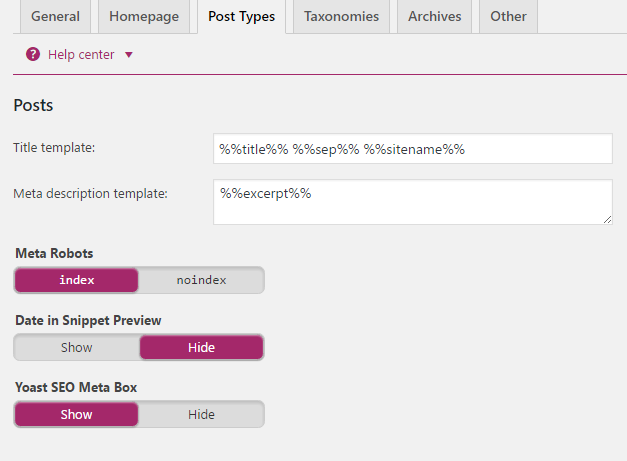The width and height of the screenshot is (627, 461).
Task: Switch to the General tab
Action: [55, 17]
